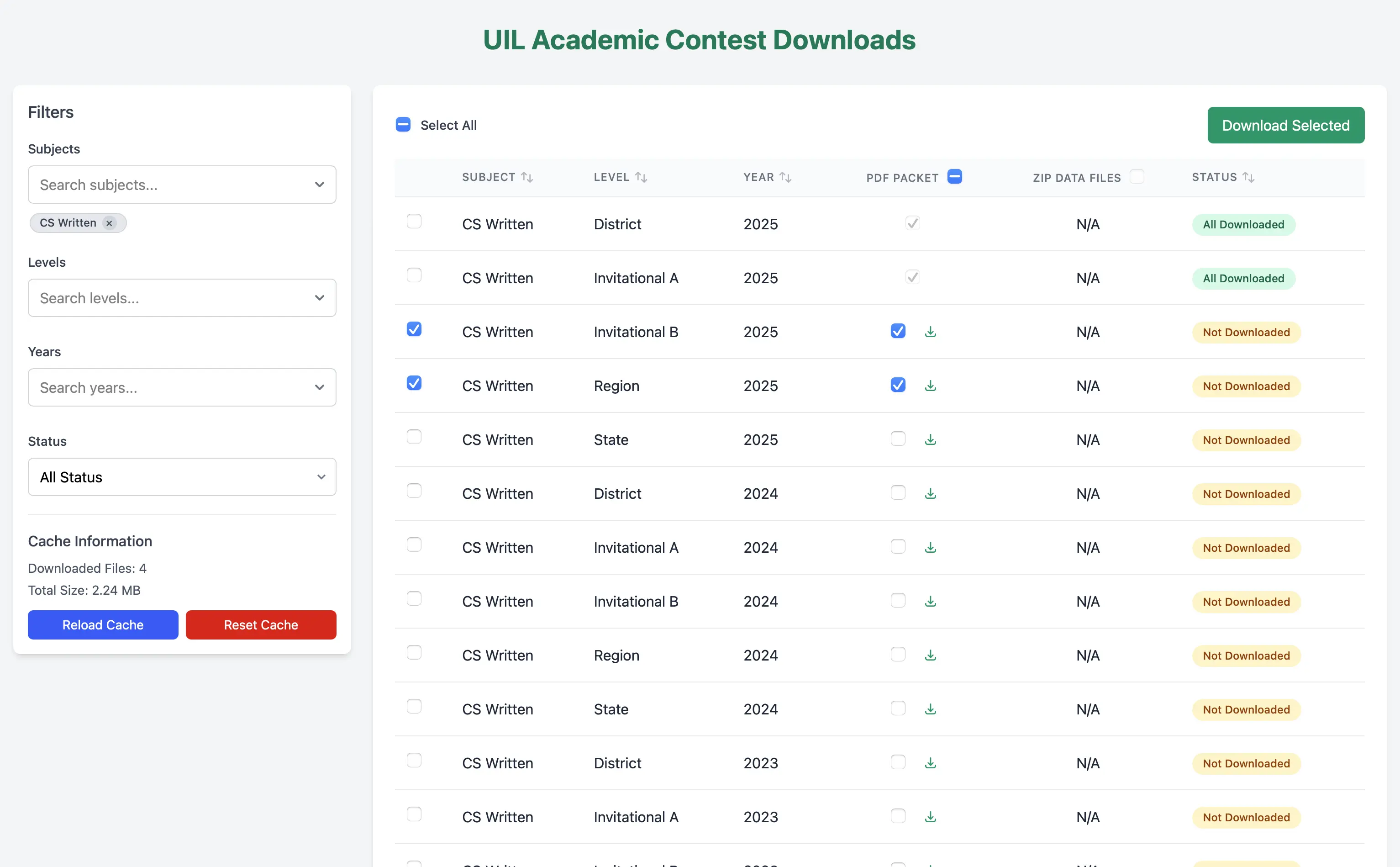1400x867 pixels.
Task: Download PDF packet for District 2023
Action: point(930,763)
